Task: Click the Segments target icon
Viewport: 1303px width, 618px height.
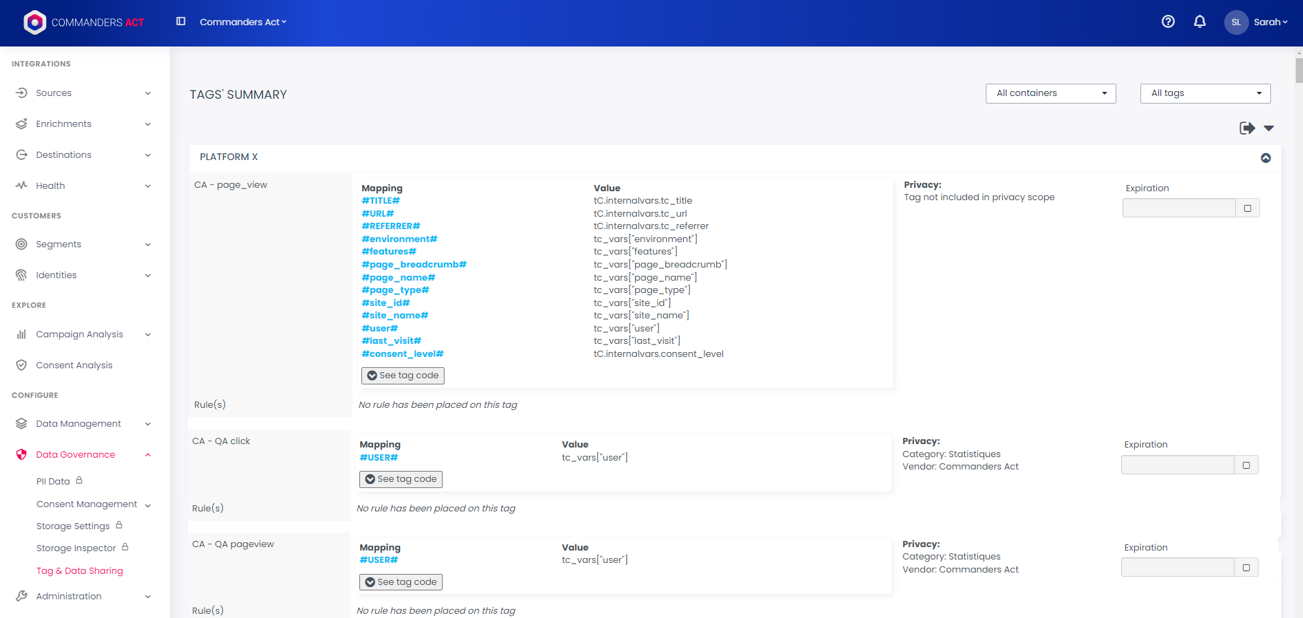Action: tap(21, 244)
